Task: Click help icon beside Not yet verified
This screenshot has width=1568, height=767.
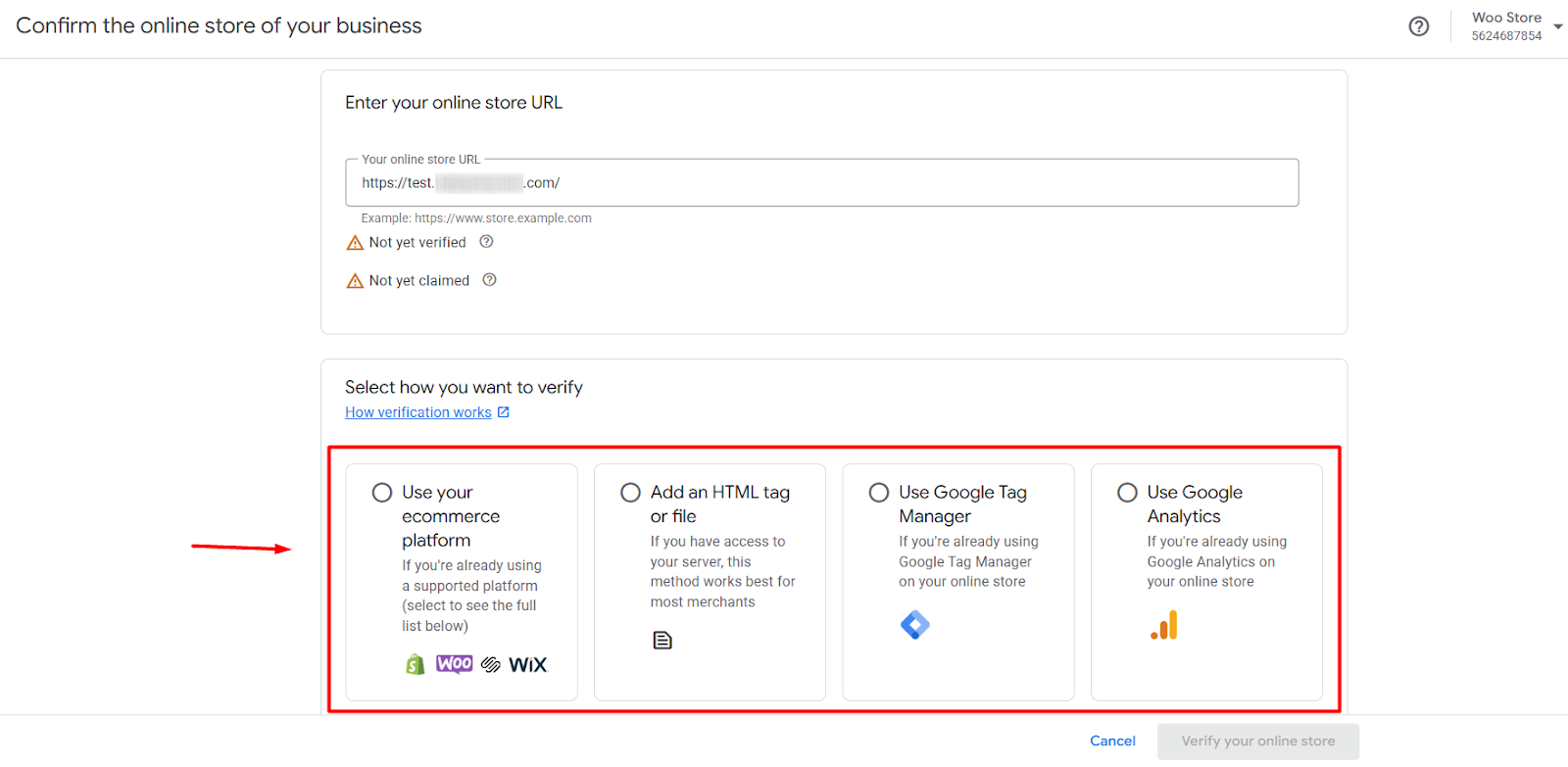Action: pos(486,242)
